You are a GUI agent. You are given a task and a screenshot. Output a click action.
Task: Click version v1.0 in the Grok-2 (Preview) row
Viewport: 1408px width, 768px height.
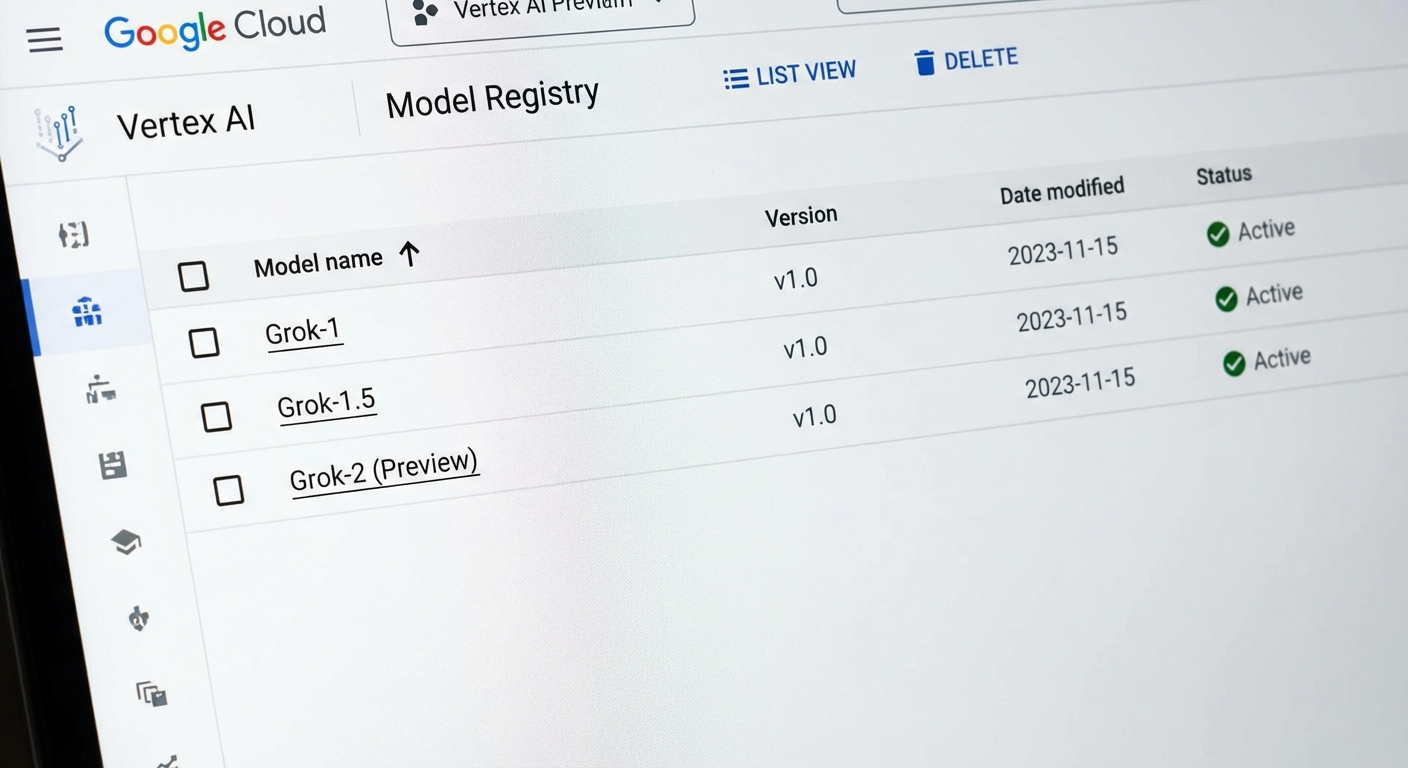tap(814, 417)
